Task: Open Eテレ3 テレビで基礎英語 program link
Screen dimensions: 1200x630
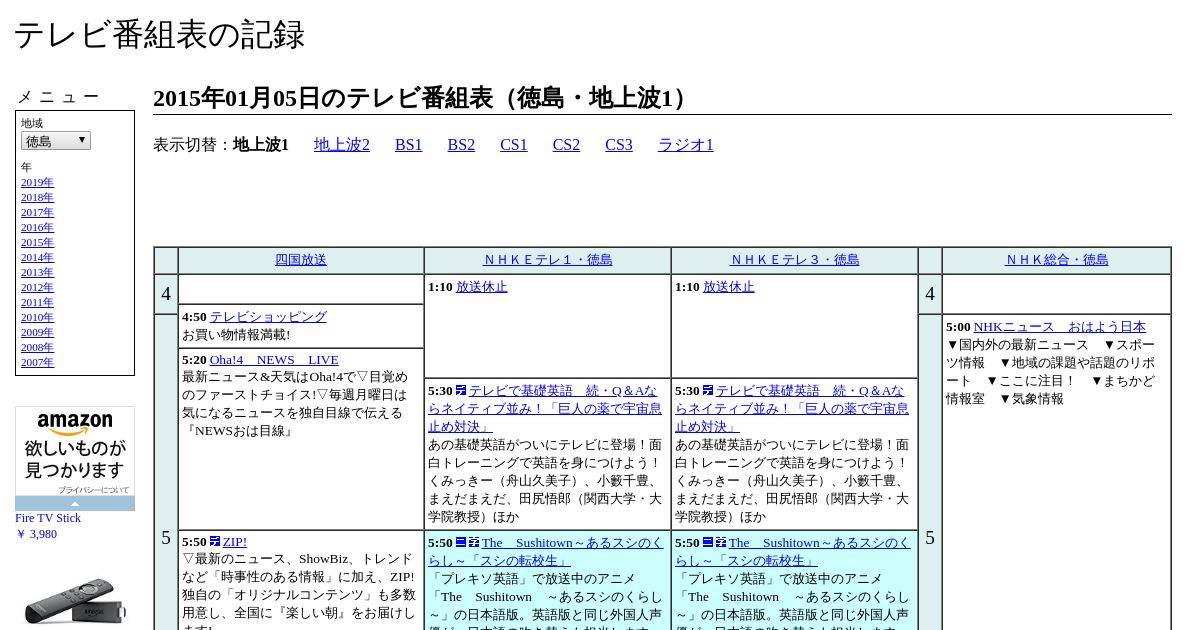Action: point(792,409)
